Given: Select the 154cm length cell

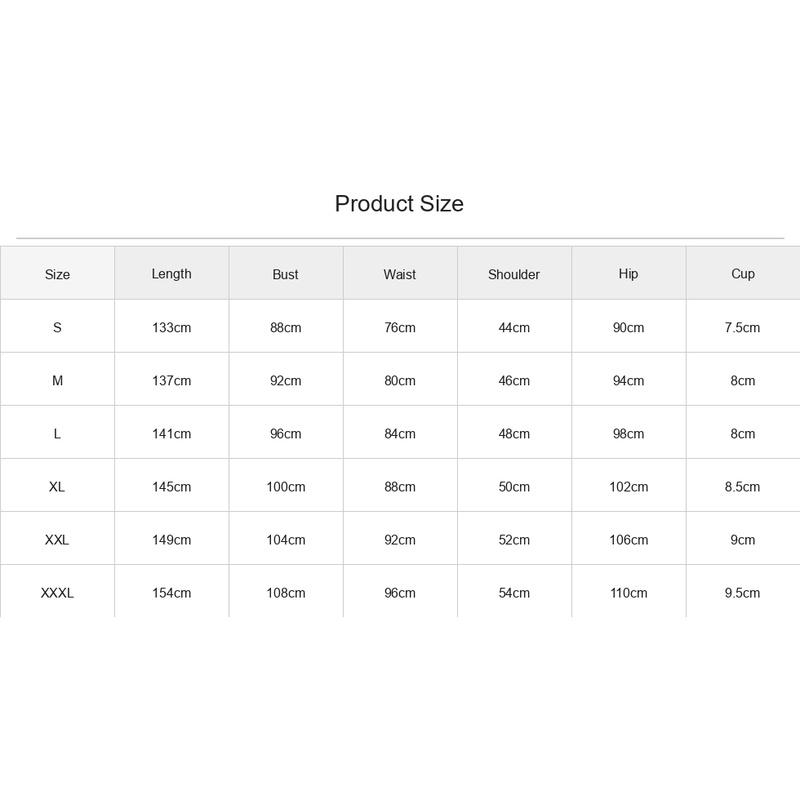Looking at the screenshot, I should click(x=171, y=592).
